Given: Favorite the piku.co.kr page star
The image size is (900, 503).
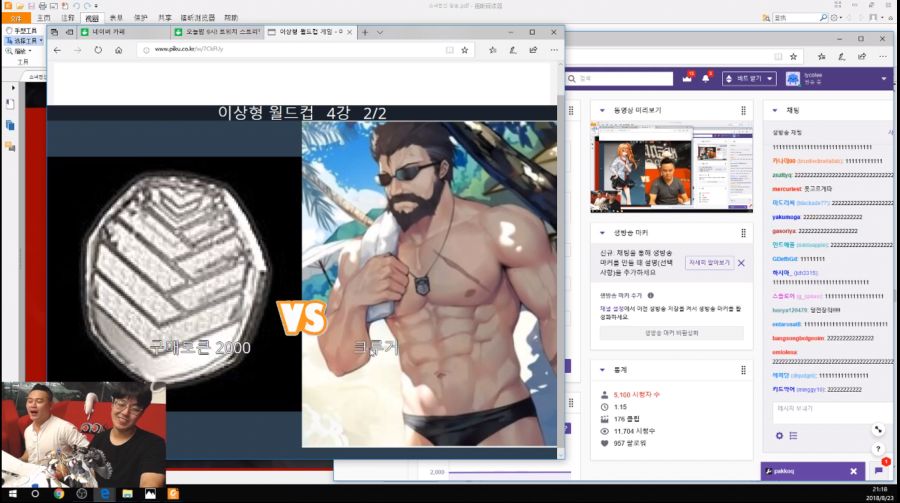Looking at the screenshot, I should [x=465, y=51].
